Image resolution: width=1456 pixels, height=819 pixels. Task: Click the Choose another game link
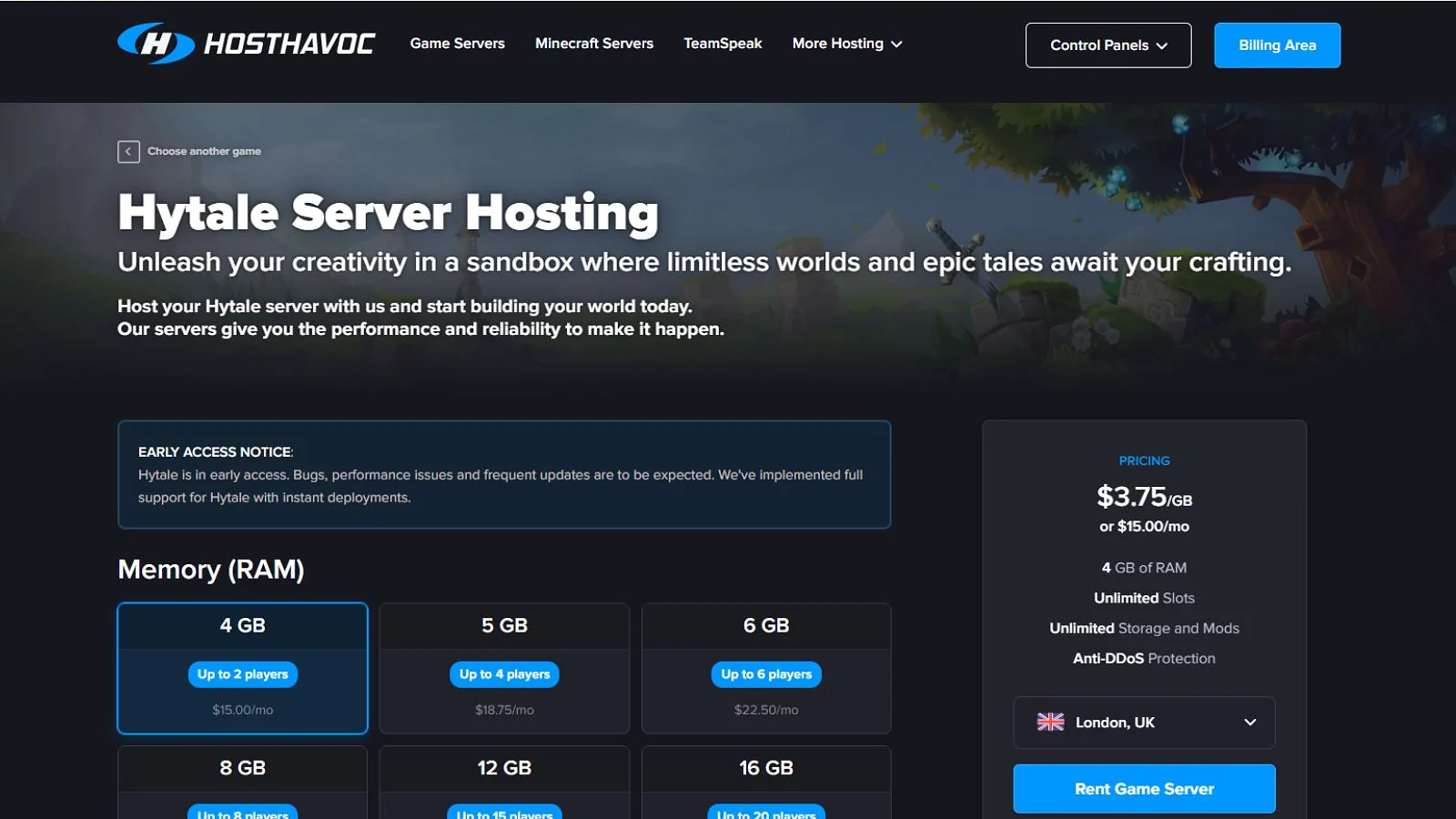pos(204,151)
